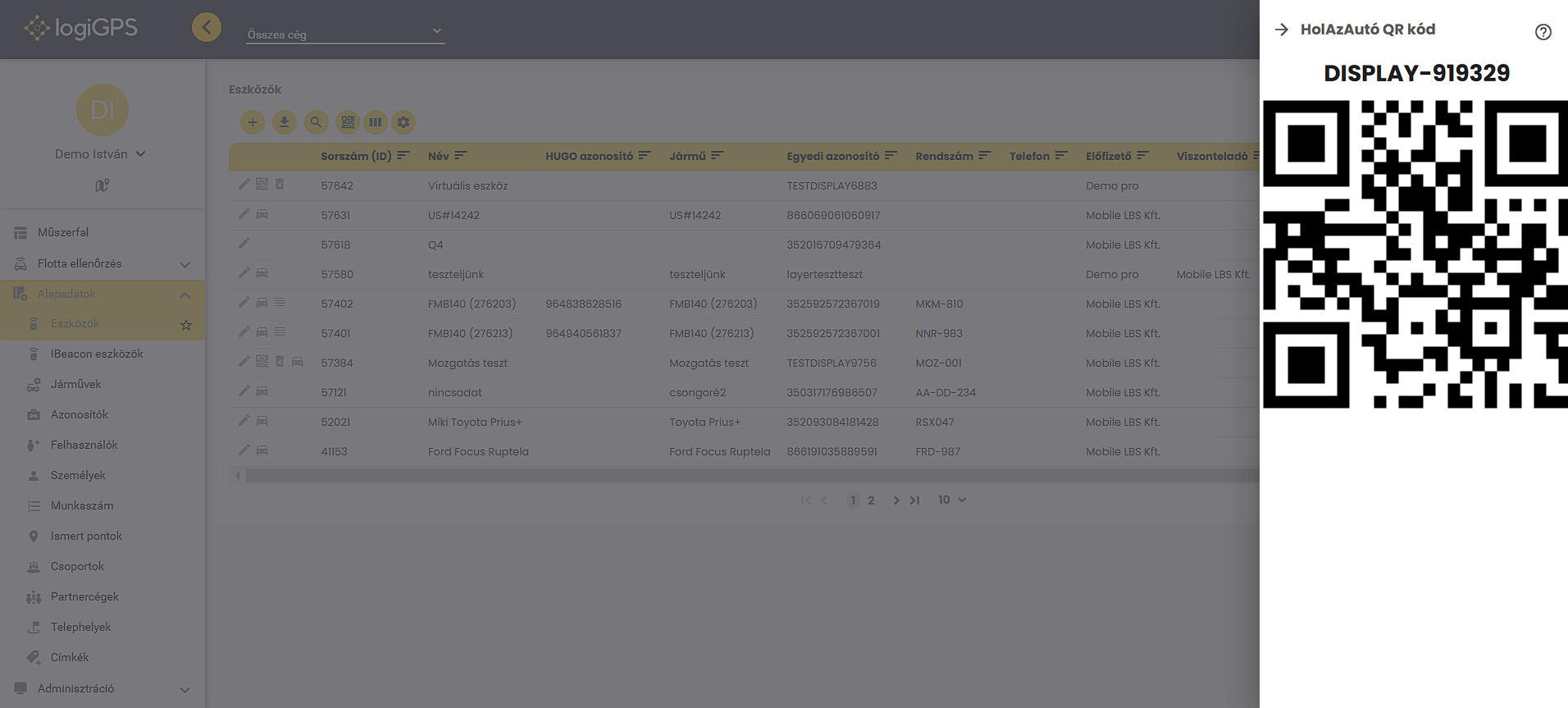Image resolution: width=1568 pixels, height=708 pixels.
Task: Click the help question mark icon
Action: pos(1543,32)
